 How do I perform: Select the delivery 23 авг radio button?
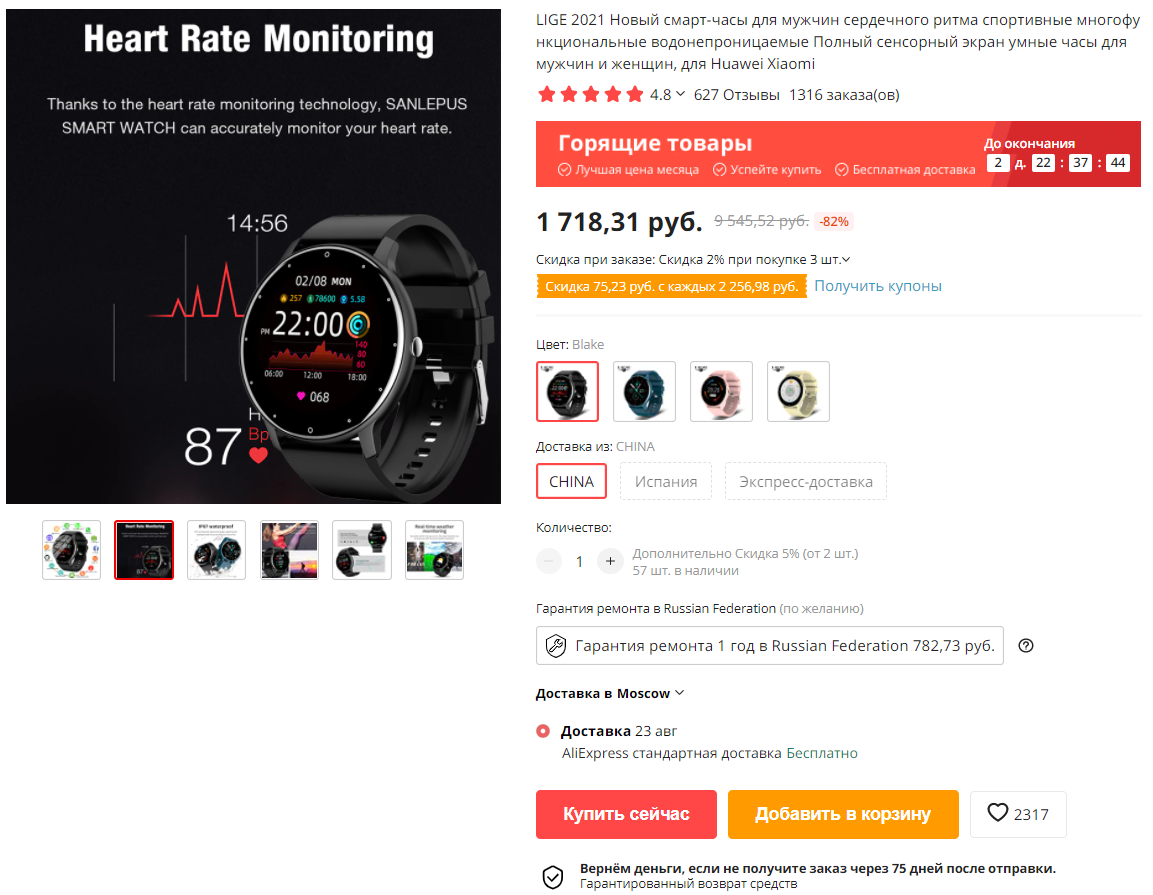click(x=543, y=731)
